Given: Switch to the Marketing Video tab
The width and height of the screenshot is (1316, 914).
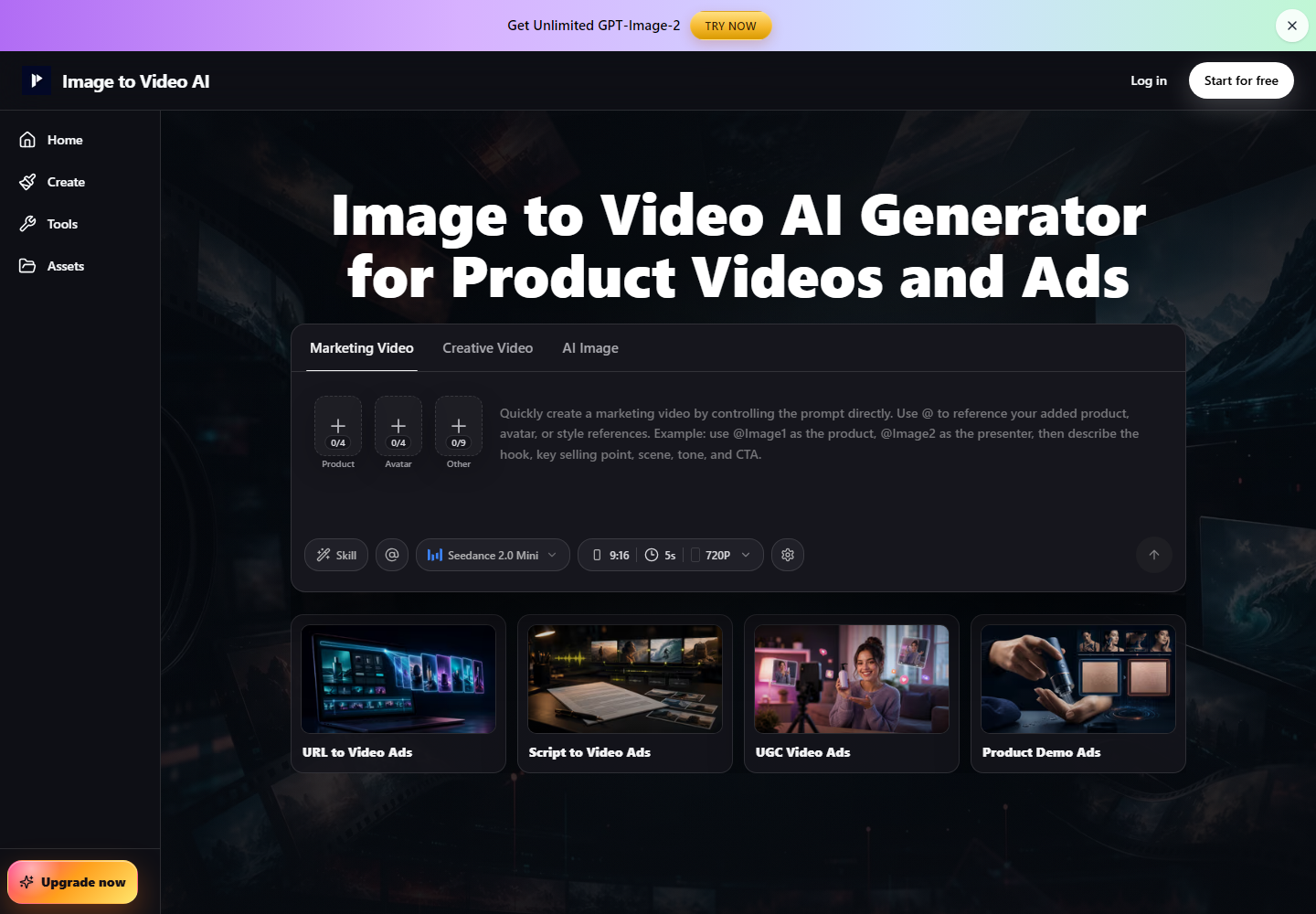Looking at the screenshot, I should [362, 348].
